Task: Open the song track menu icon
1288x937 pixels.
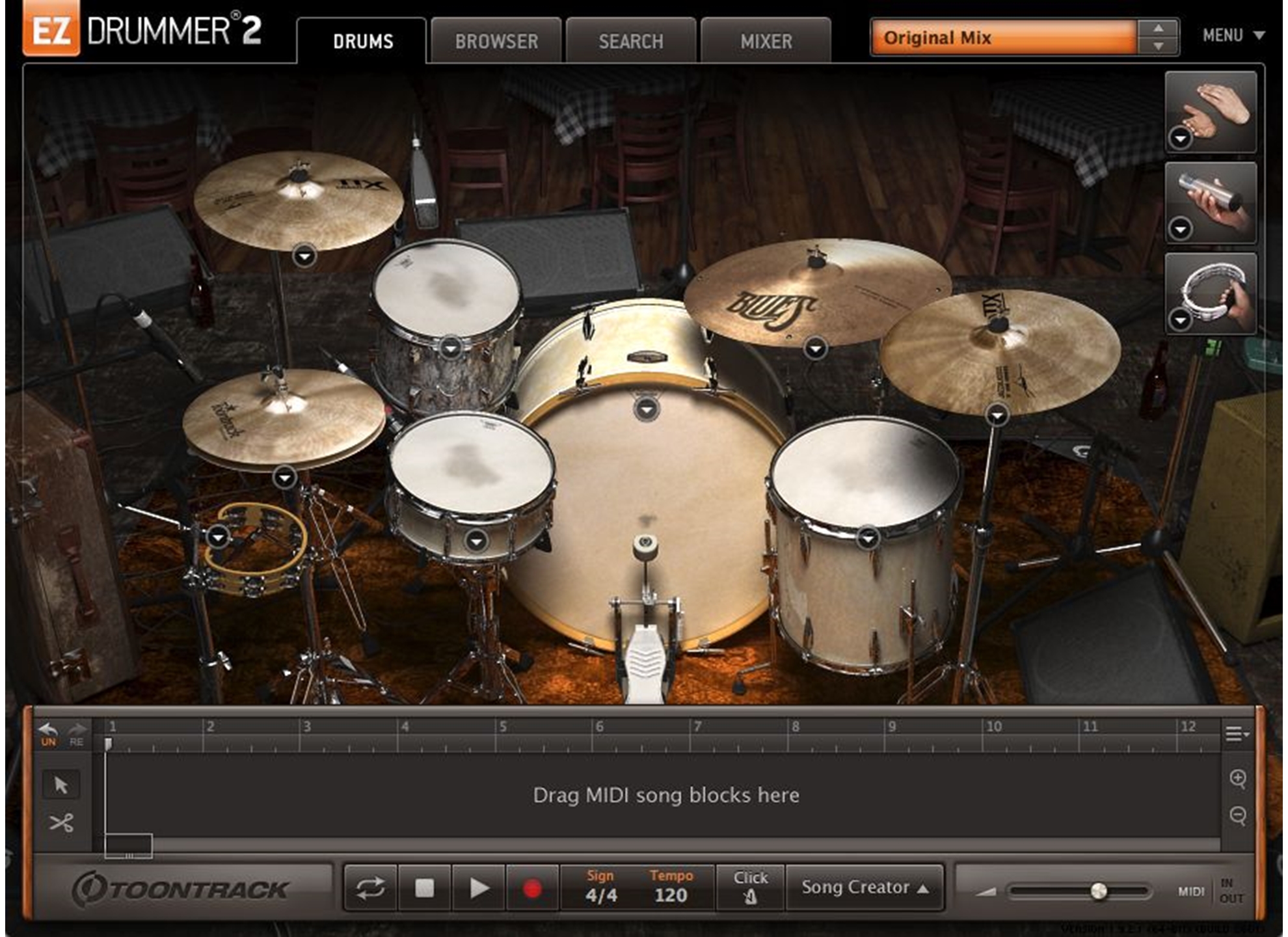Action: click(1236, 734)
